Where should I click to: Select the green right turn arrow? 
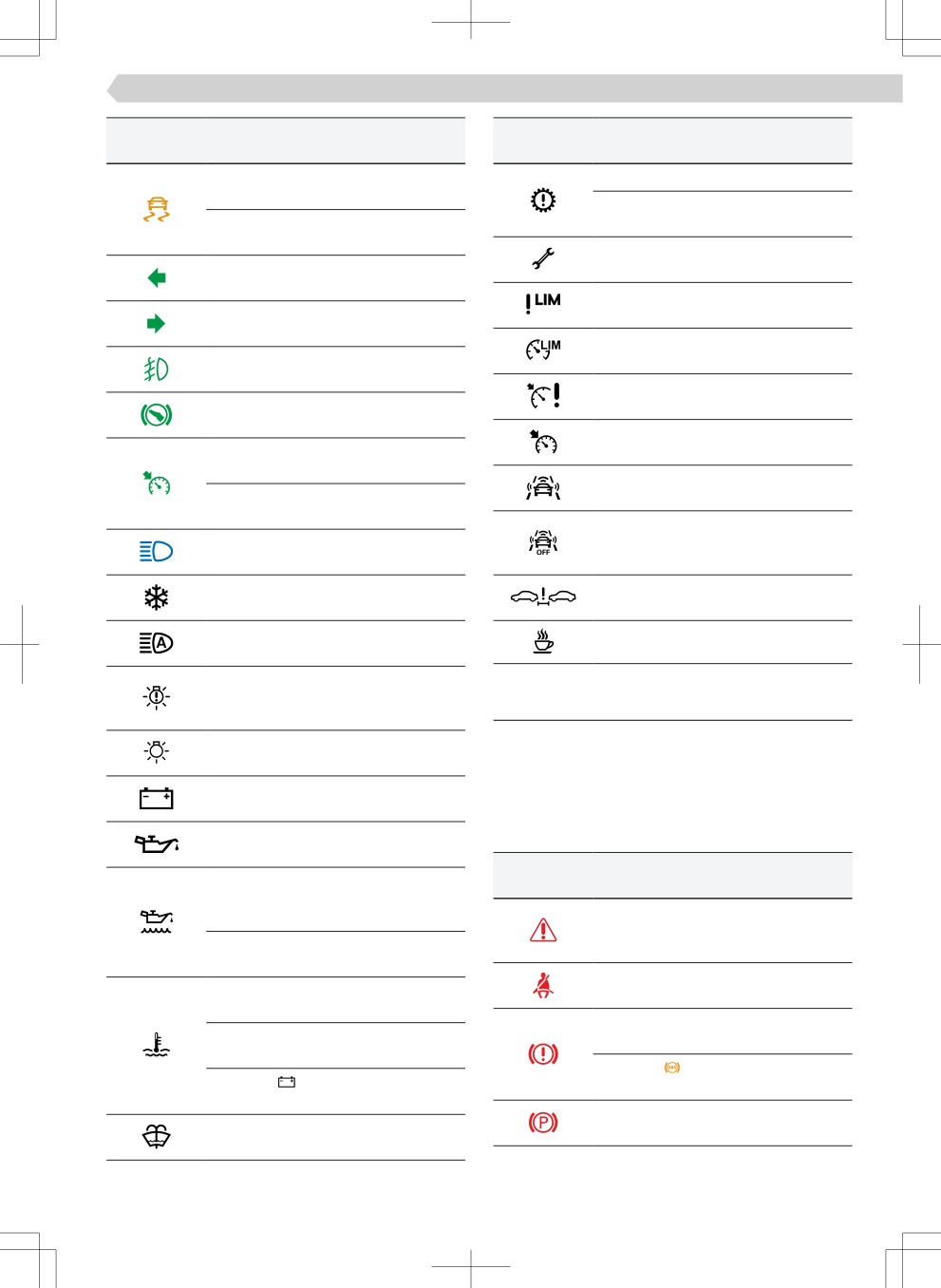[x=157, y=324]
